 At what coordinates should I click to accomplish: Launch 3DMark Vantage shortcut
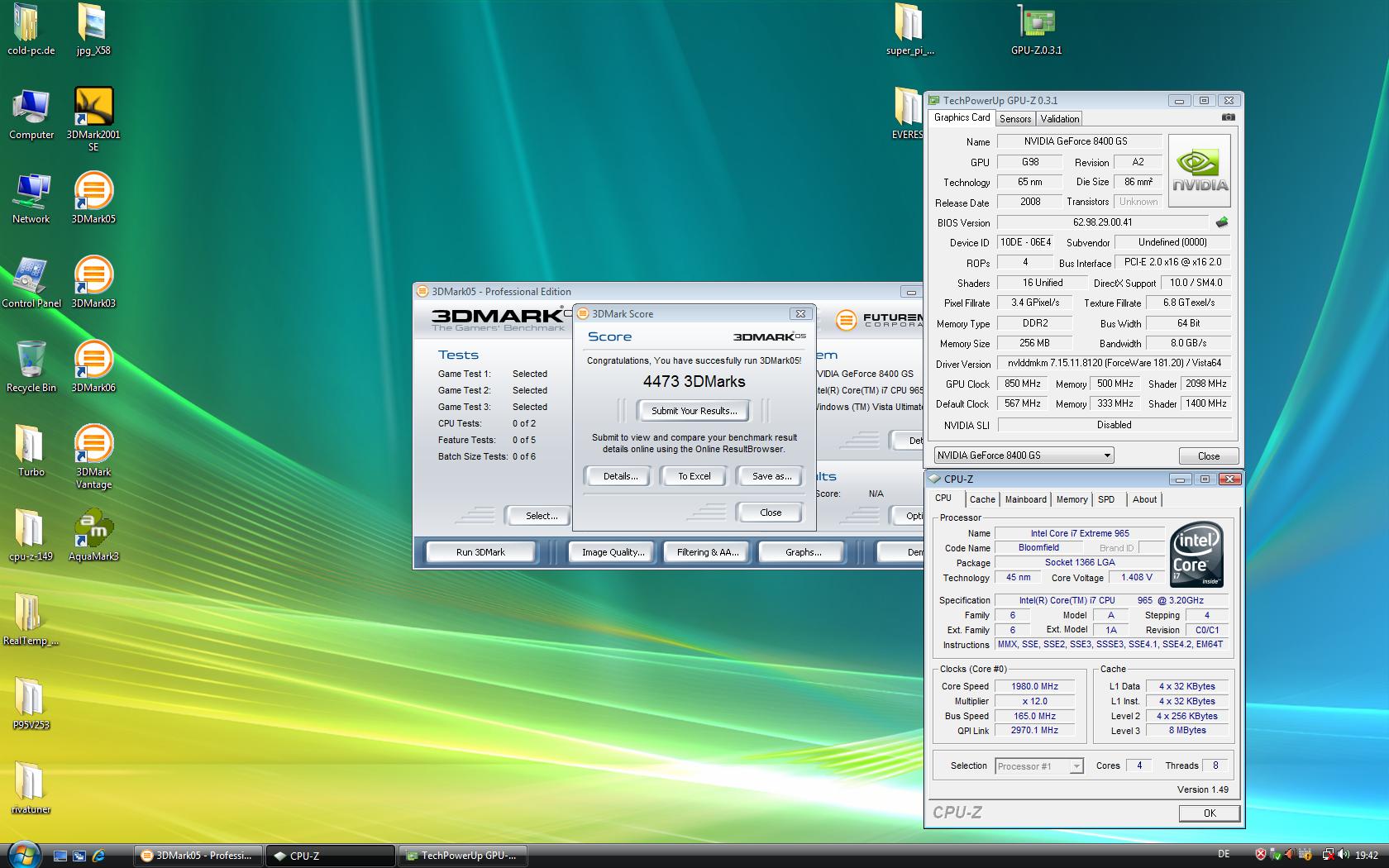pos(93,457)
